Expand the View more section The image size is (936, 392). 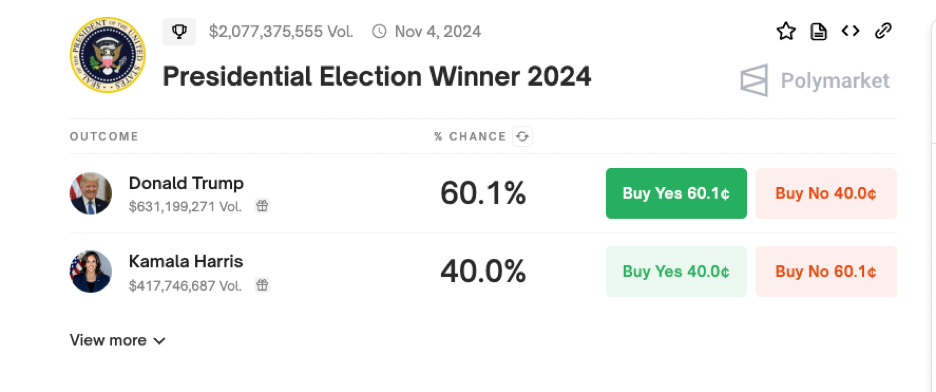[118, 340]
